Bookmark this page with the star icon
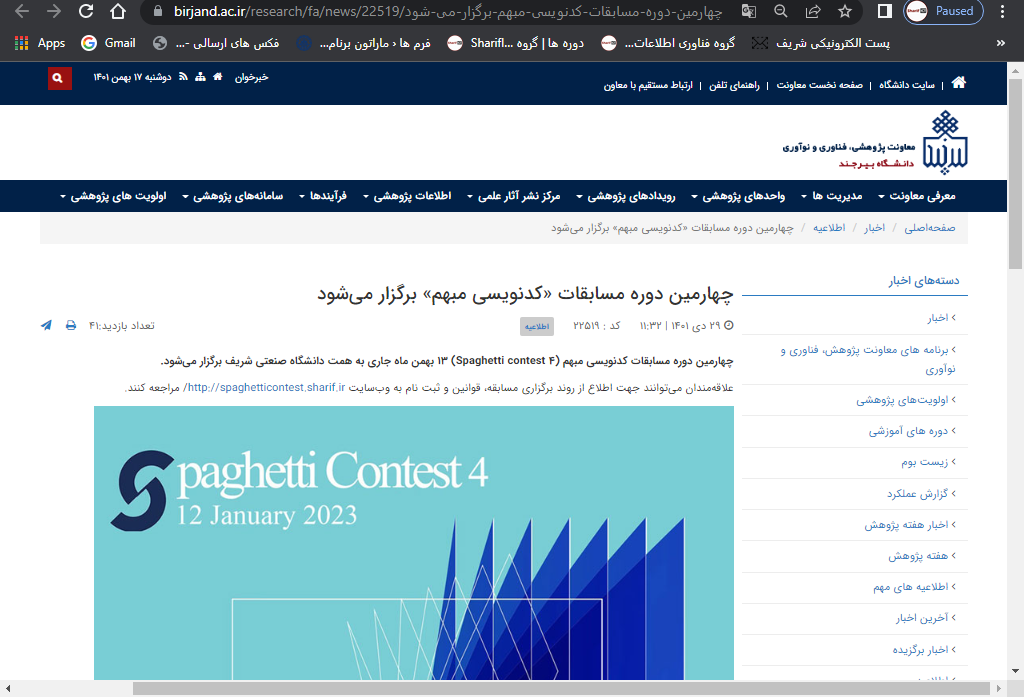 845,12
